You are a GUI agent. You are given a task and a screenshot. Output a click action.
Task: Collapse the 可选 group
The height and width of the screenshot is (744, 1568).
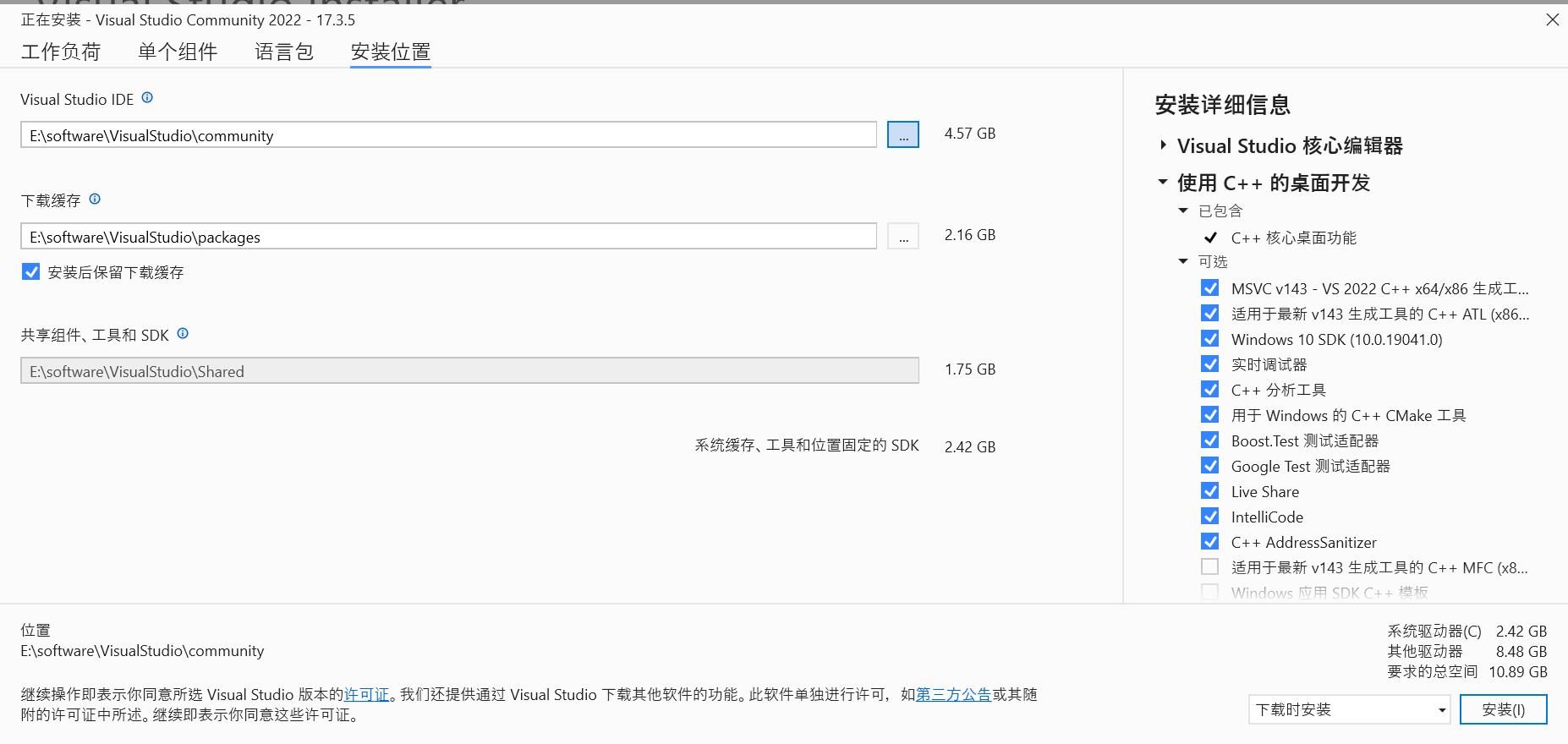[1183, 261]
